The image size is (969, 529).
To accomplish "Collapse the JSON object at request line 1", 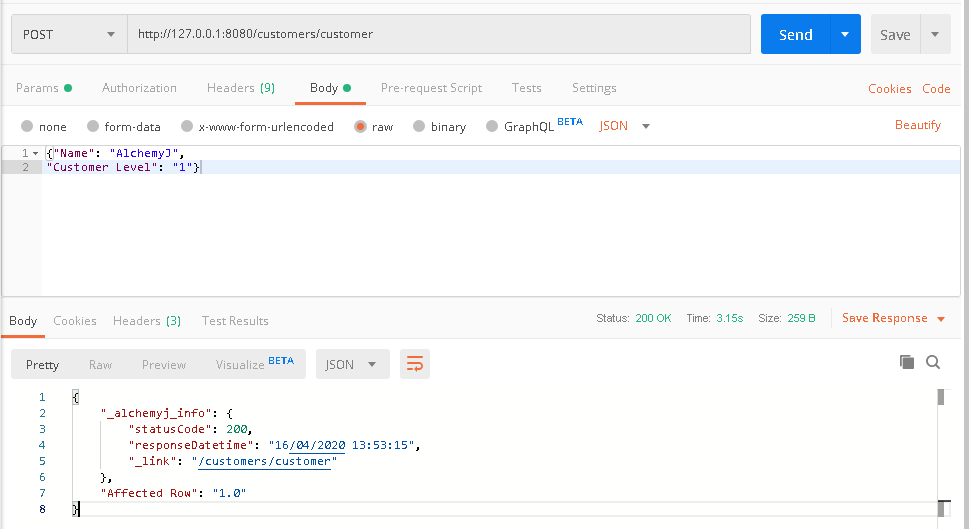I will (x=37, y=153).
